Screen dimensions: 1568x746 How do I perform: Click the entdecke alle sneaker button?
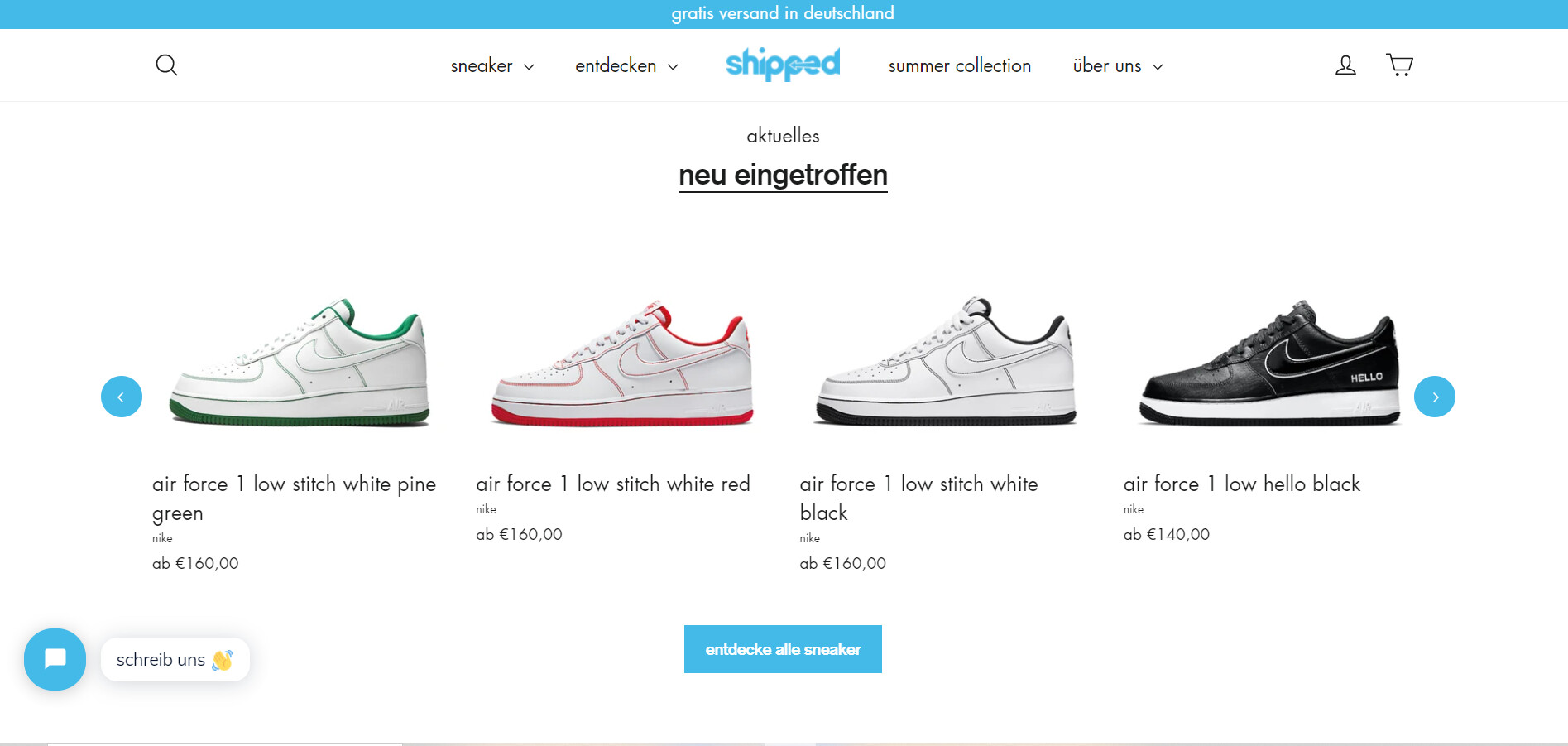coord(783,649)
